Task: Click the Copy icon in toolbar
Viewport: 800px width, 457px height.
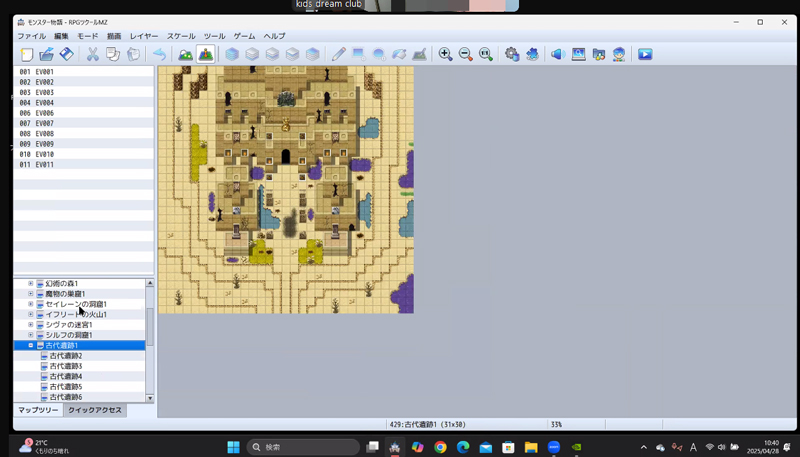Action: click(113, 54)
